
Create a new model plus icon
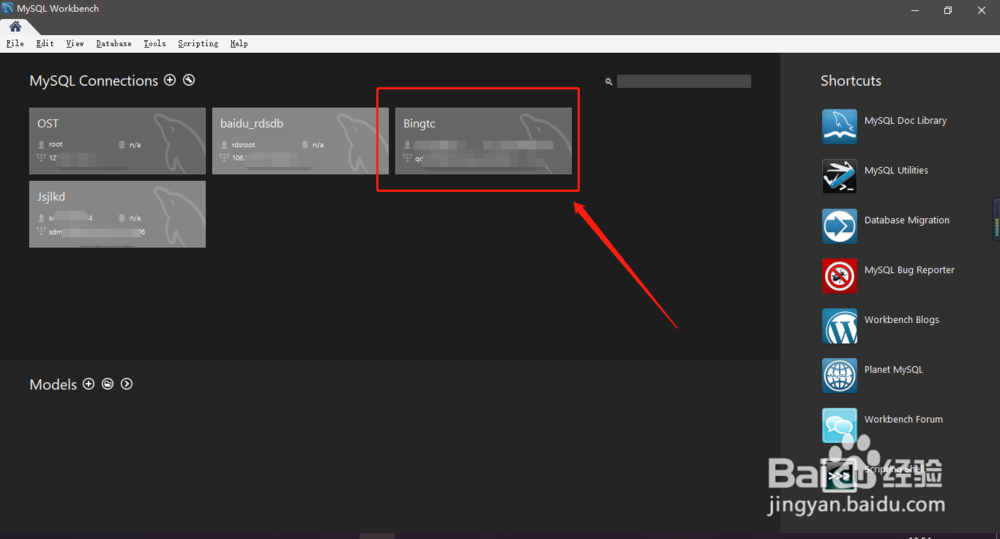click(89, 384)
